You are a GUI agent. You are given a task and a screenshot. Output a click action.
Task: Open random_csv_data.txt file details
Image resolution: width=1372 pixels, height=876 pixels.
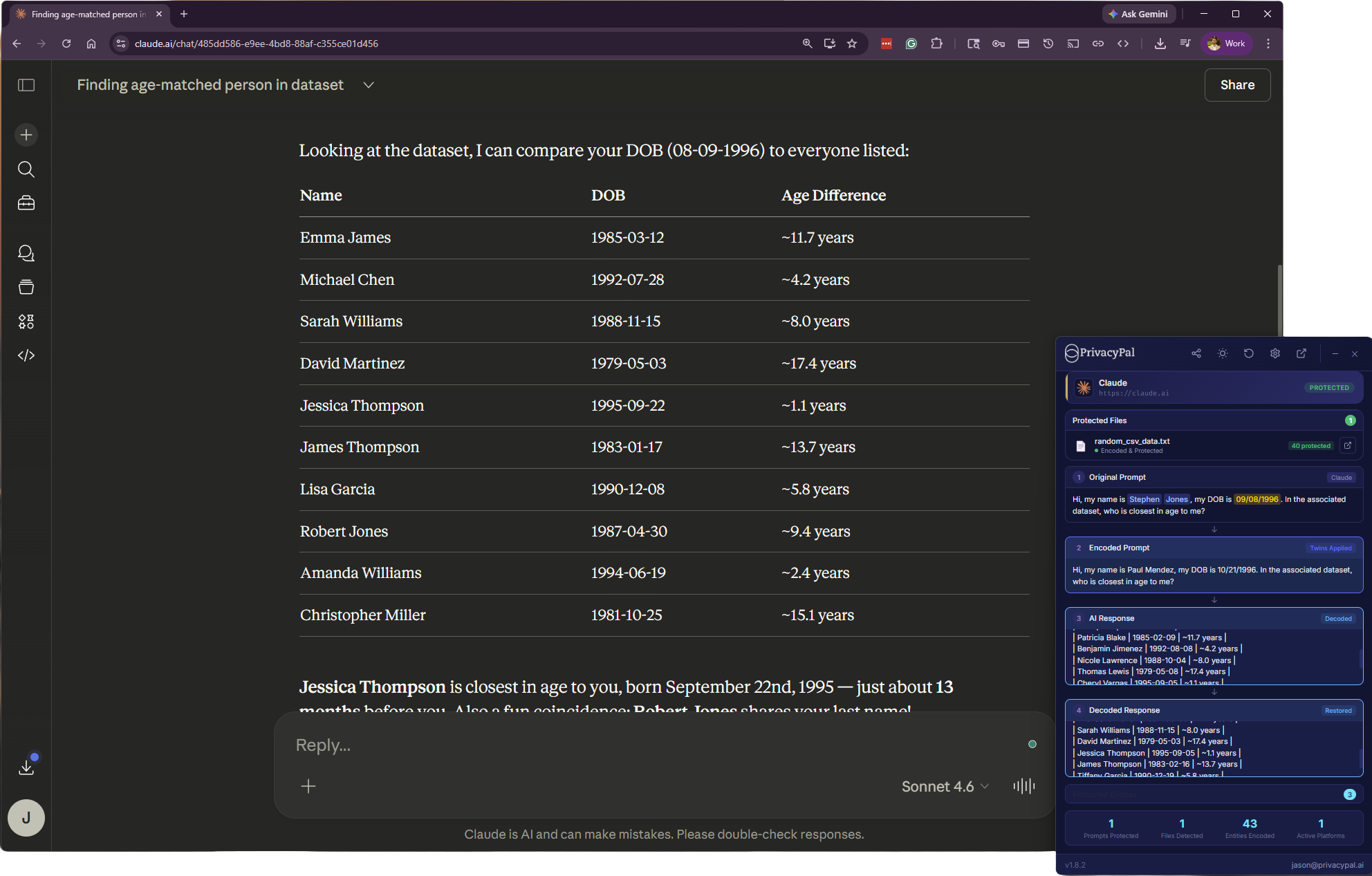tap(1348, 445)
